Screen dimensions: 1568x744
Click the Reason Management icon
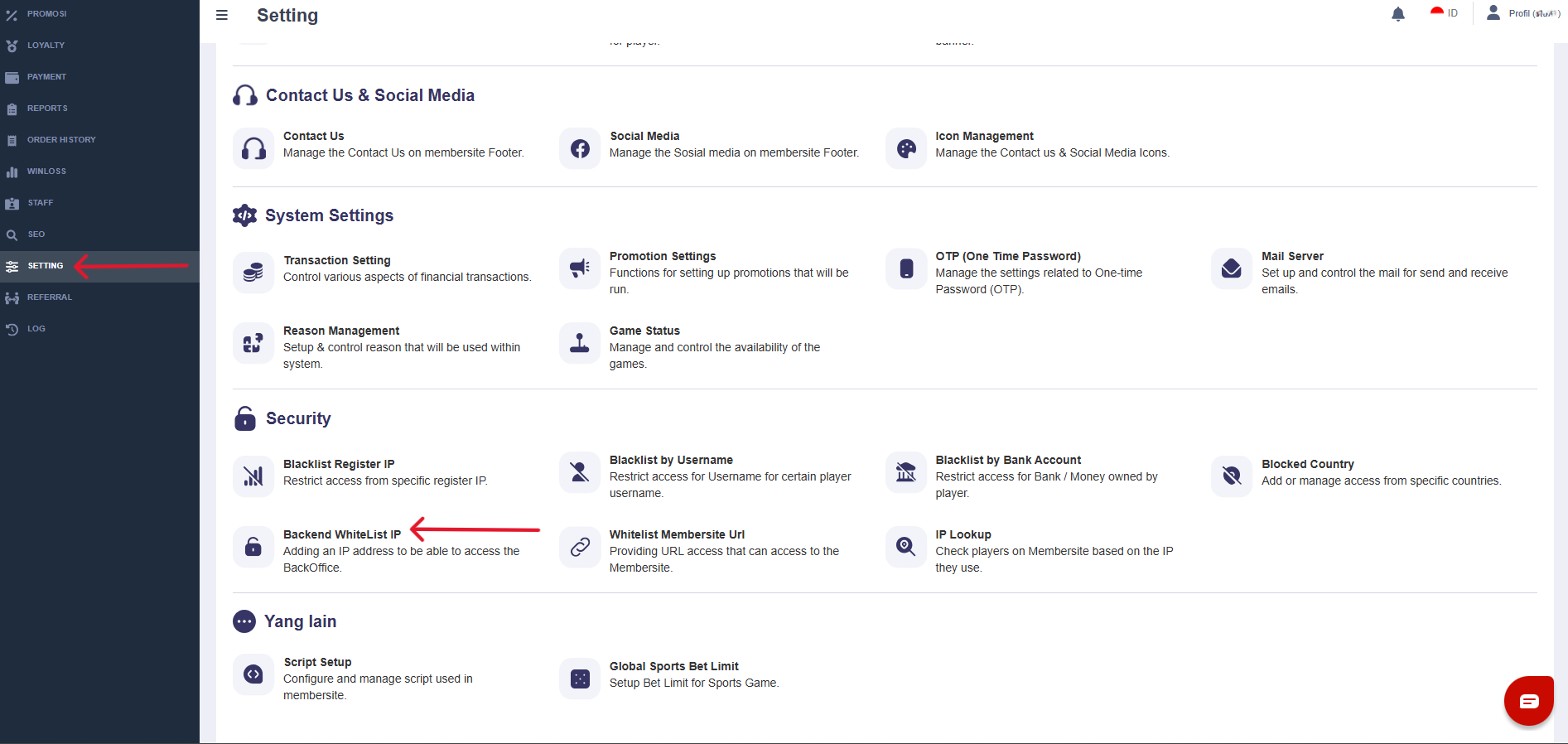[253, 343]
